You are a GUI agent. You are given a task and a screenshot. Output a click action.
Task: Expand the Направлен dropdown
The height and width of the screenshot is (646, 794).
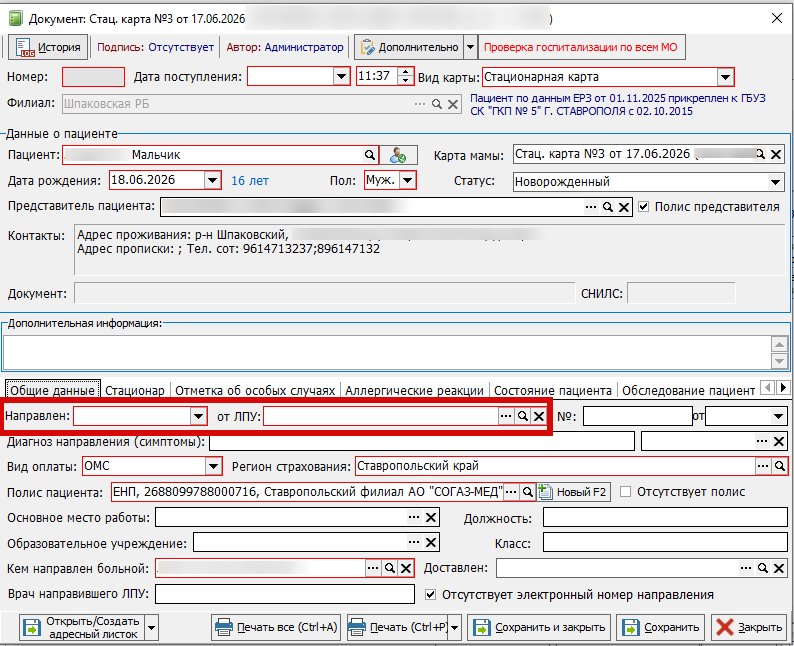[x=198, y=416]
